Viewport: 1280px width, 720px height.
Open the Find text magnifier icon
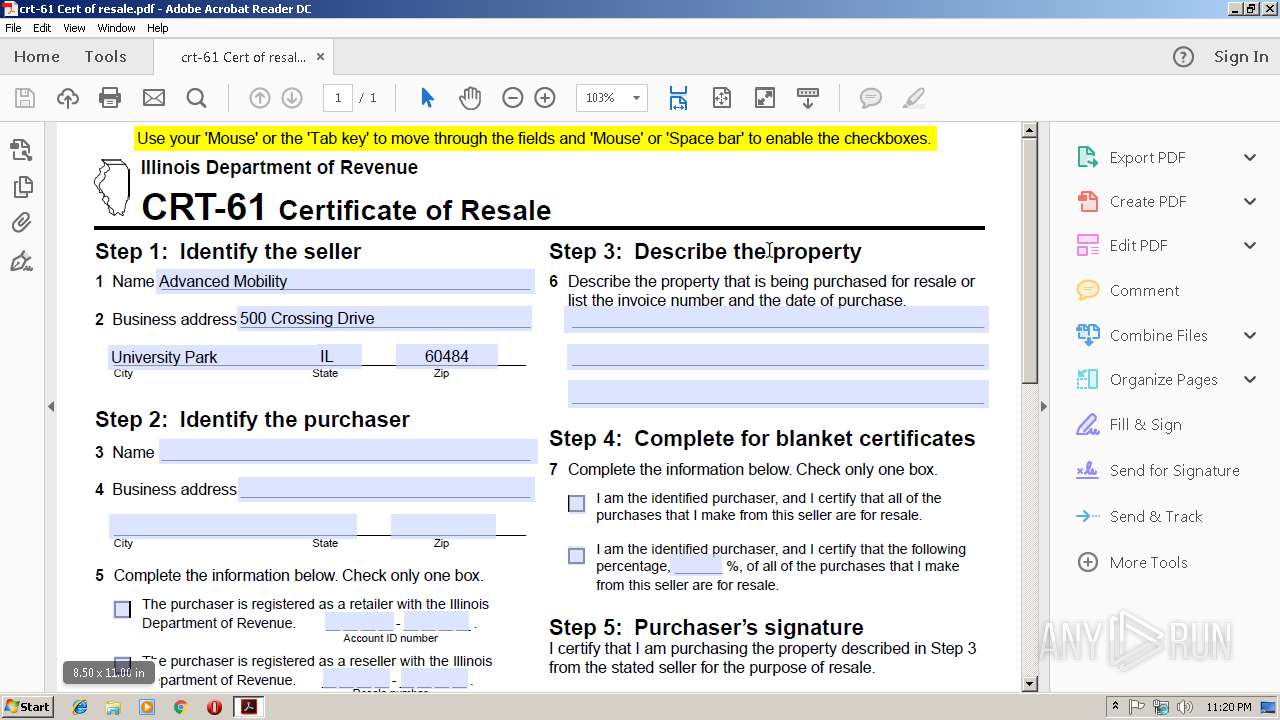196,97
